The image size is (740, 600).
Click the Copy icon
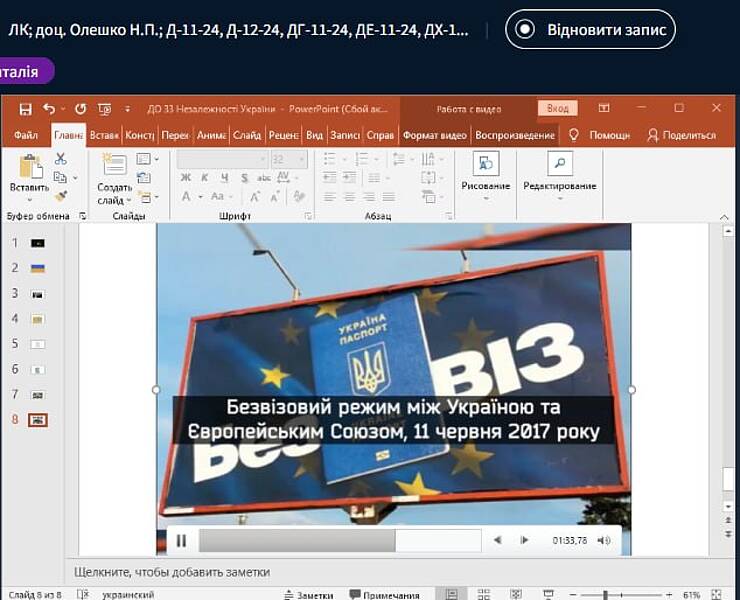coord(60,177)
